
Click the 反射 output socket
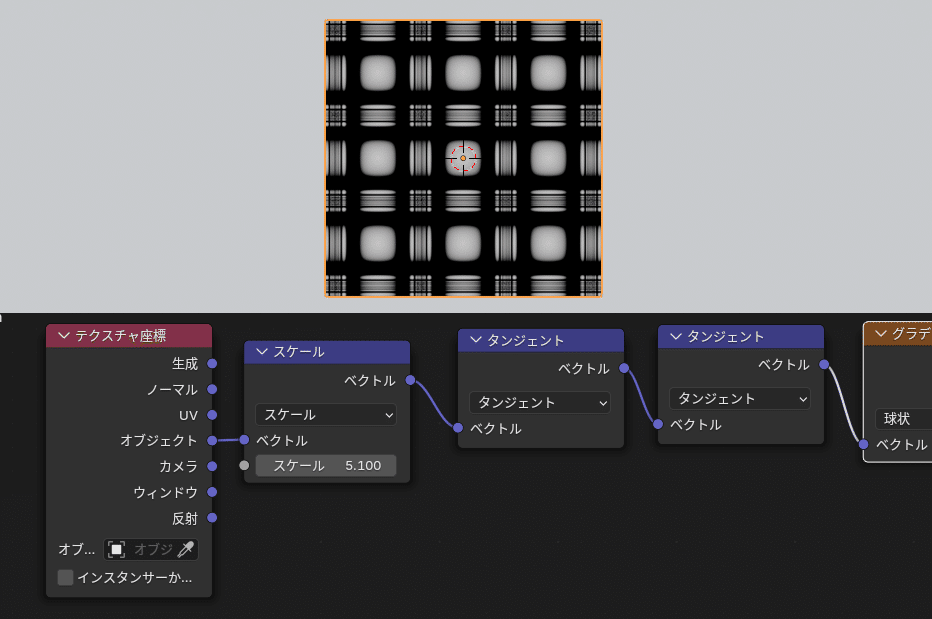coord(212,518)
